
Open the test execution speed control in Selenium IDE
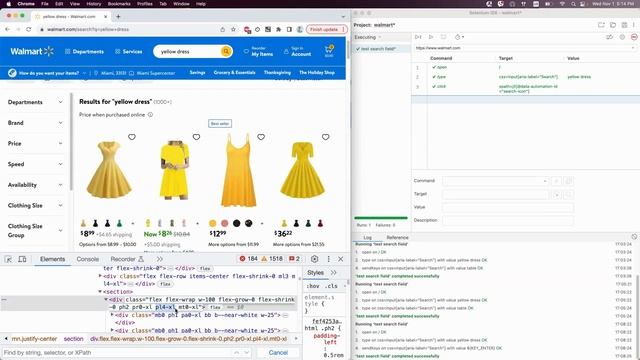[459, 37]
